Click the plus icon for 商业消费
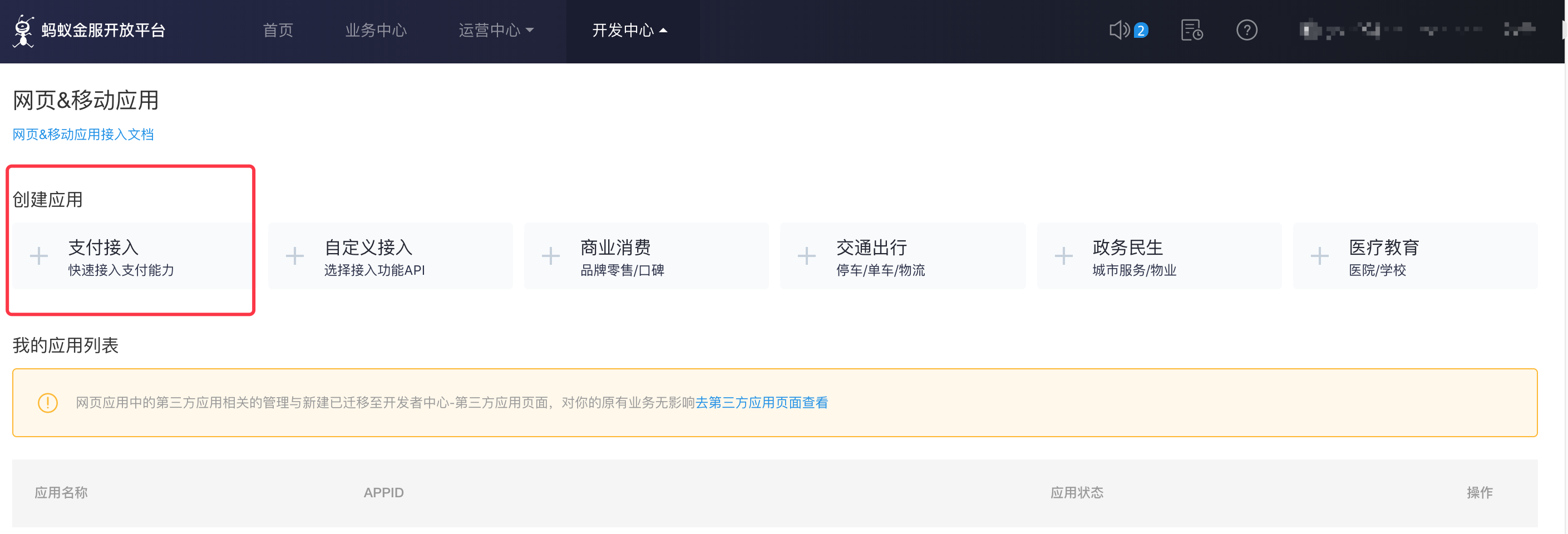 pos(550,256)
